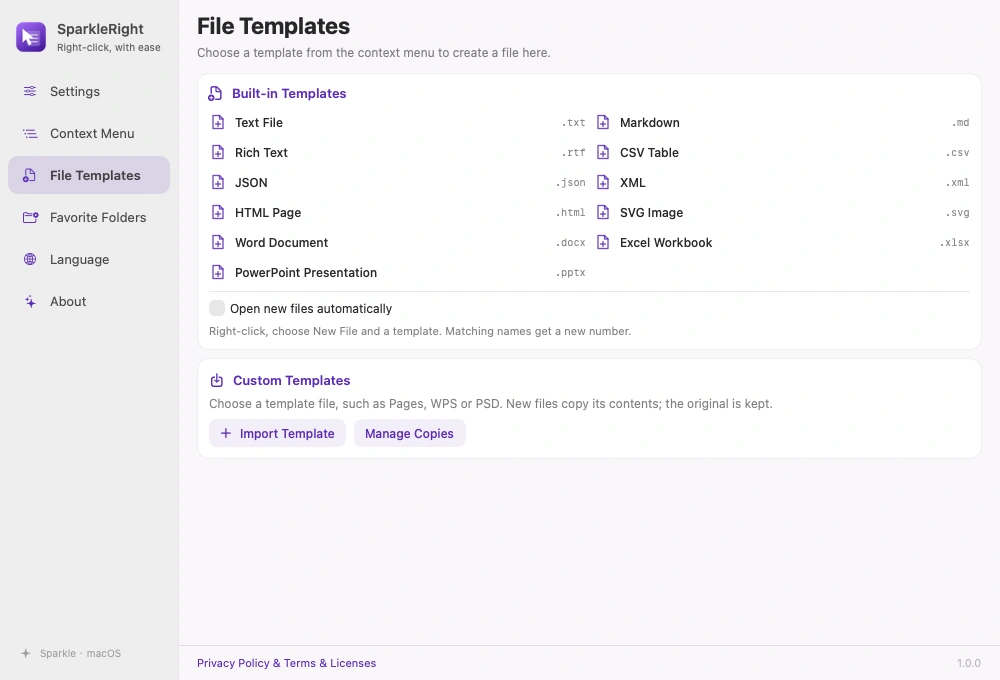Image resolution: width=1000 pixels, height=680 pixels.
Task: Select the Word Document template name
Action: [x=281, y=242]
